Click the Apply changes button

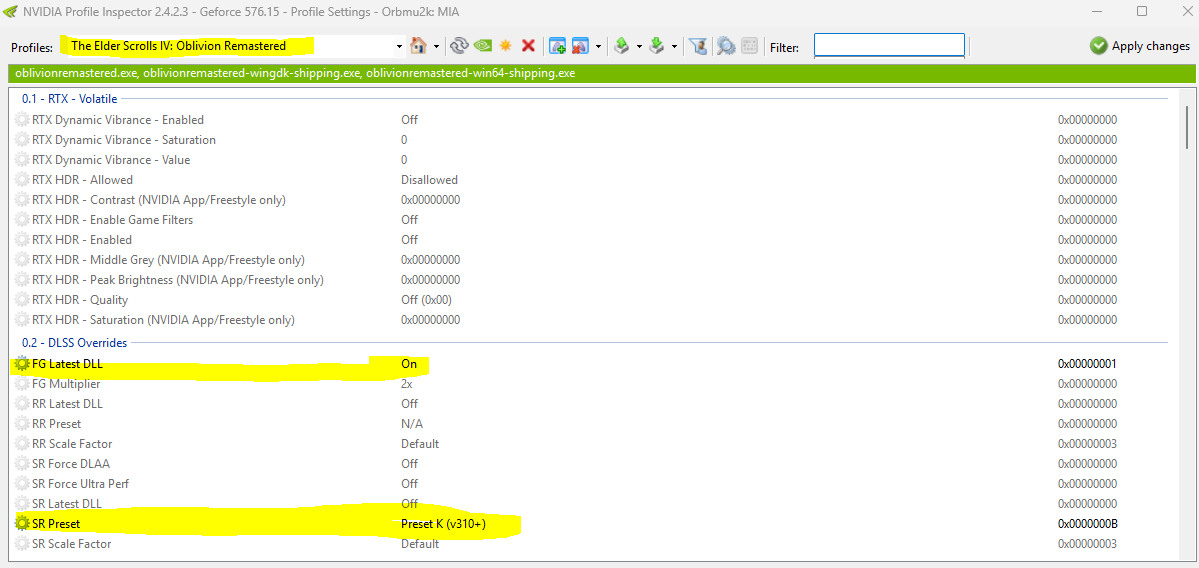pyautogui.click(x=1139, y=46)
